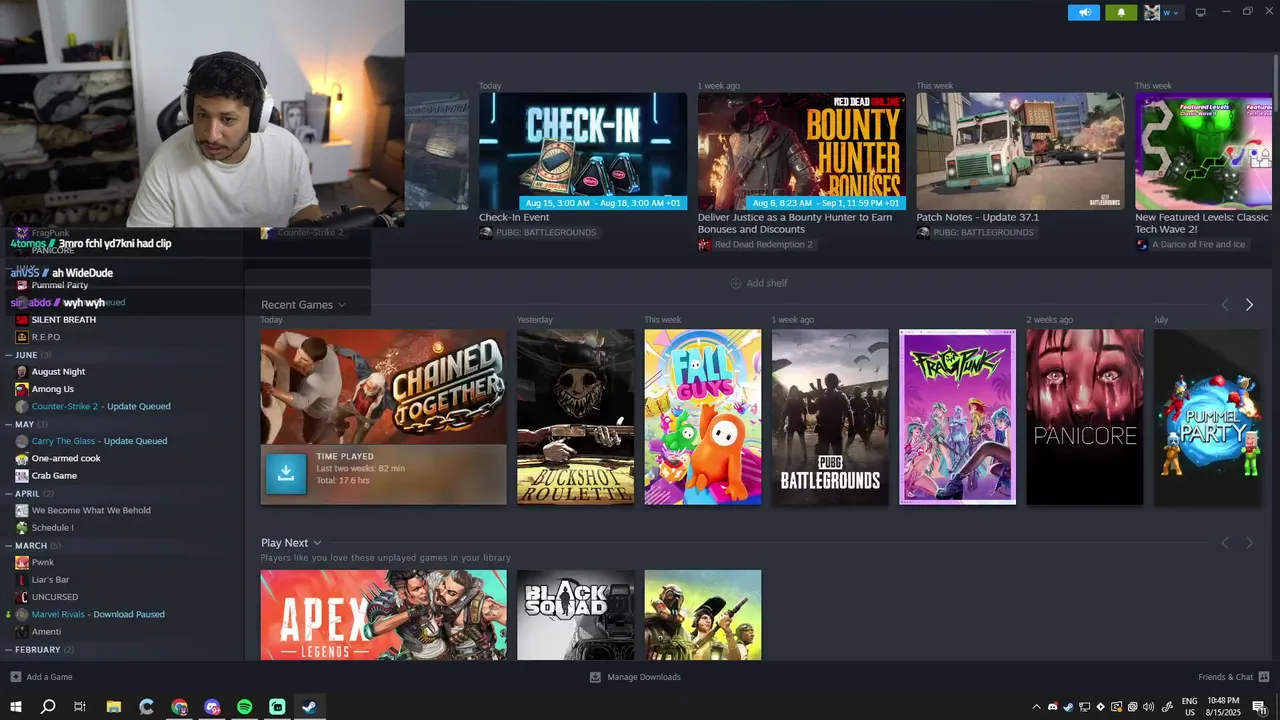
Task: Open Google Chrome from taskbar
Action: point(179,707)
